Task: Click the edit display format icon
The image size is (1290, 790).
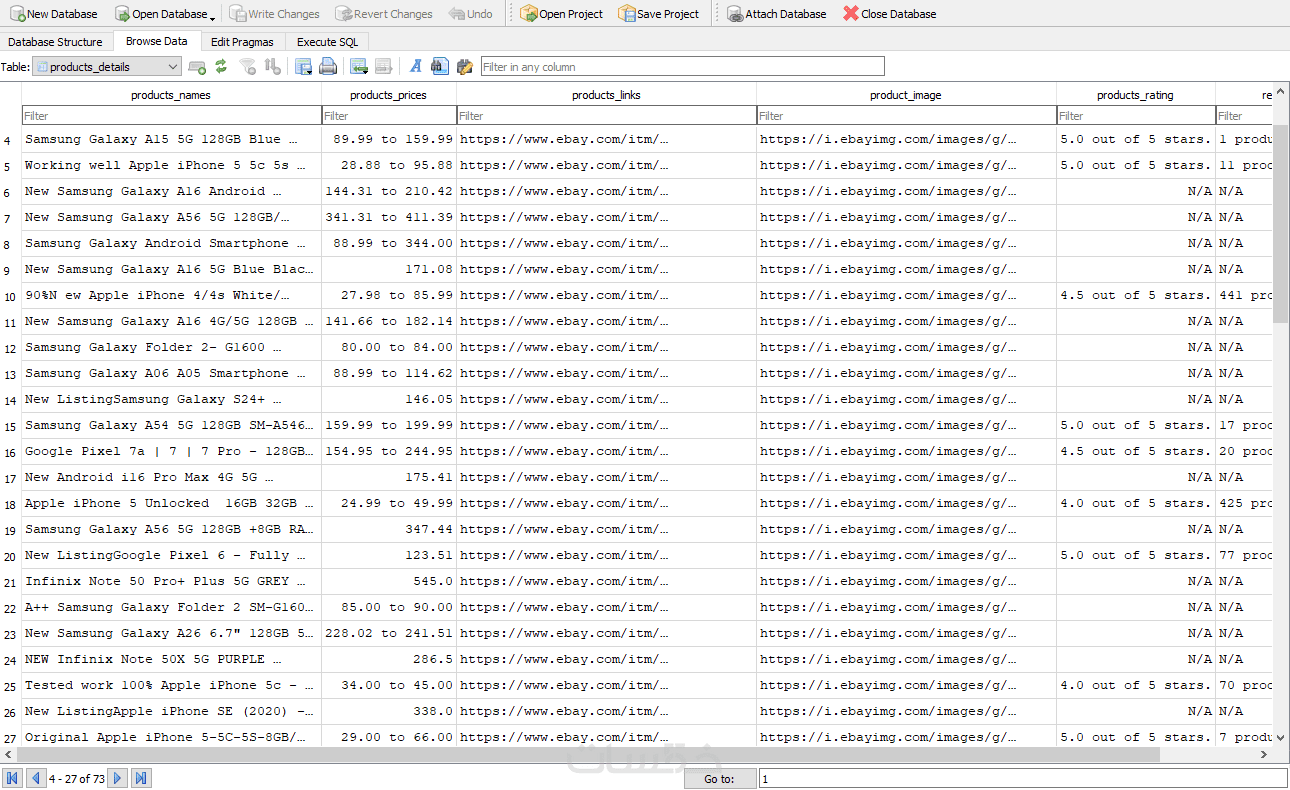Action: tap(465, 67)
